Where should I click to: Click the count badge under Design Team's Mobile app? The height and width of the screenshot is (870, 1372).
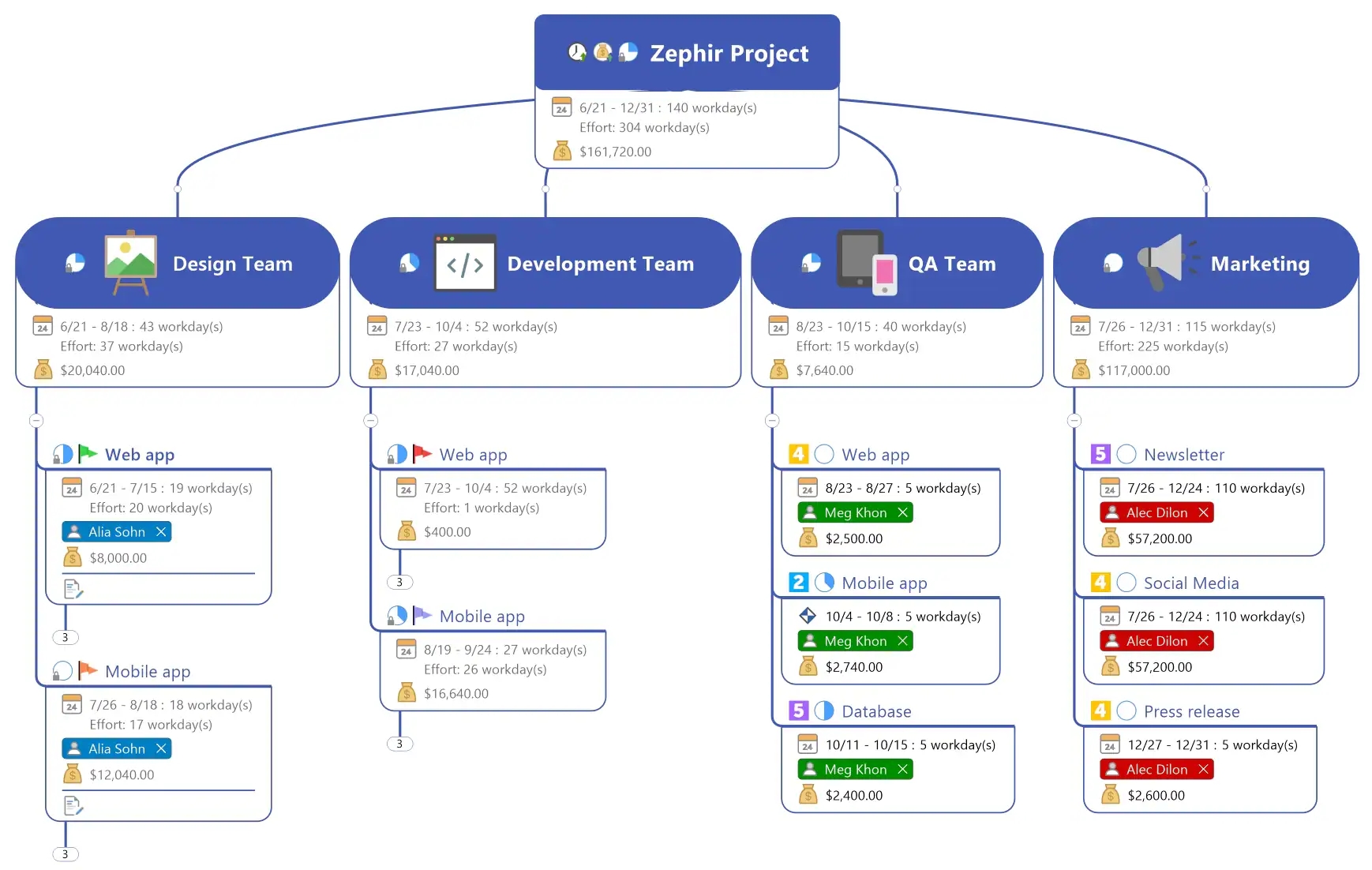66,853
